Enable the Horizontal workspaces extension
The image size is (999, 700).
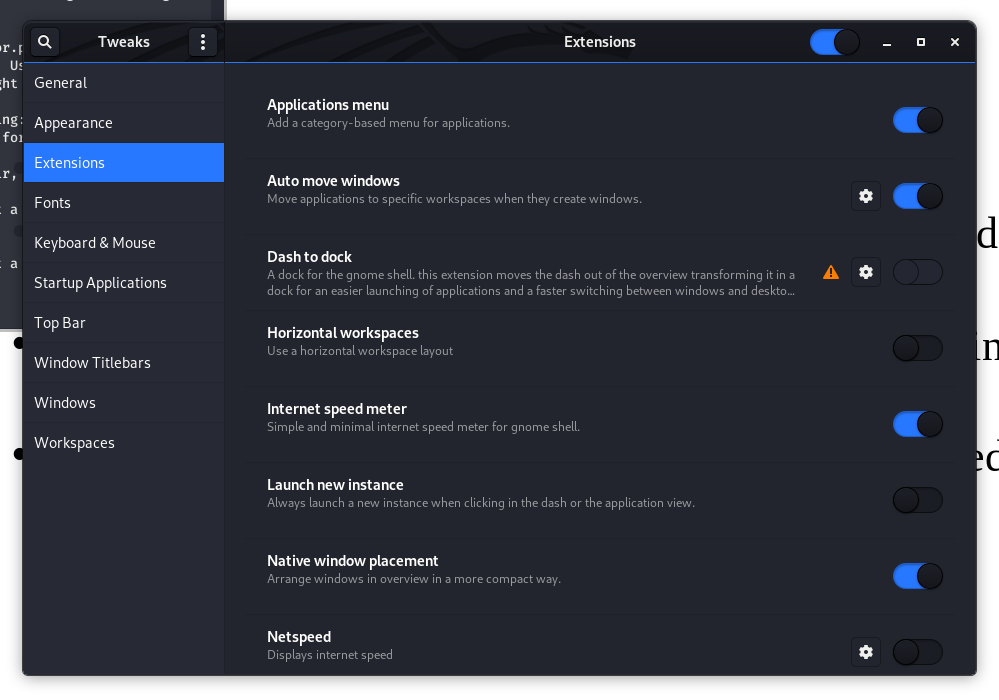pos(917,348)
